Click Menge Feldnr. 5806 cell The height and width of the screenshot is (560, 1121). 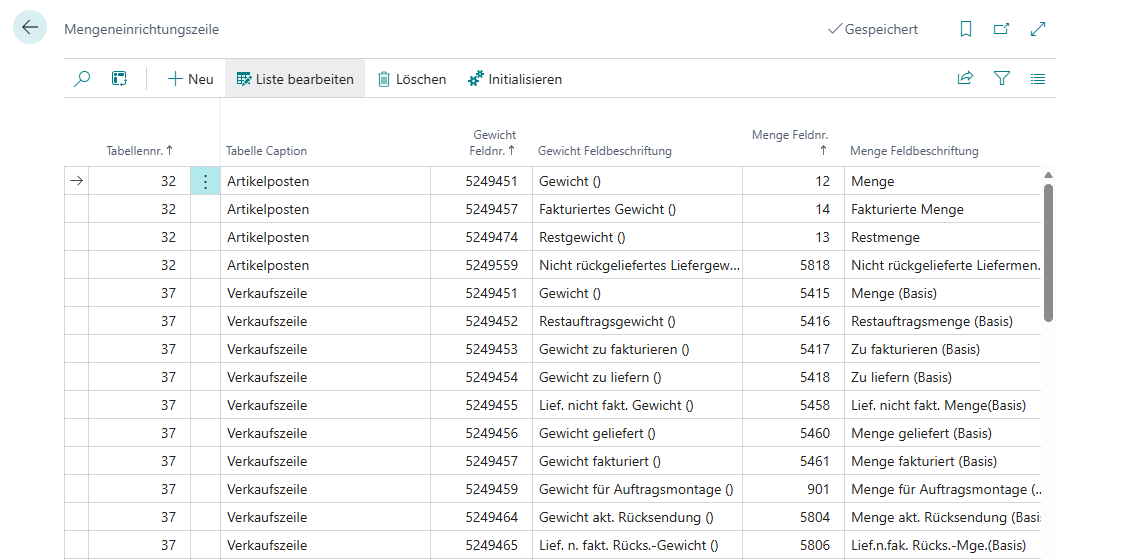point(794,545)
